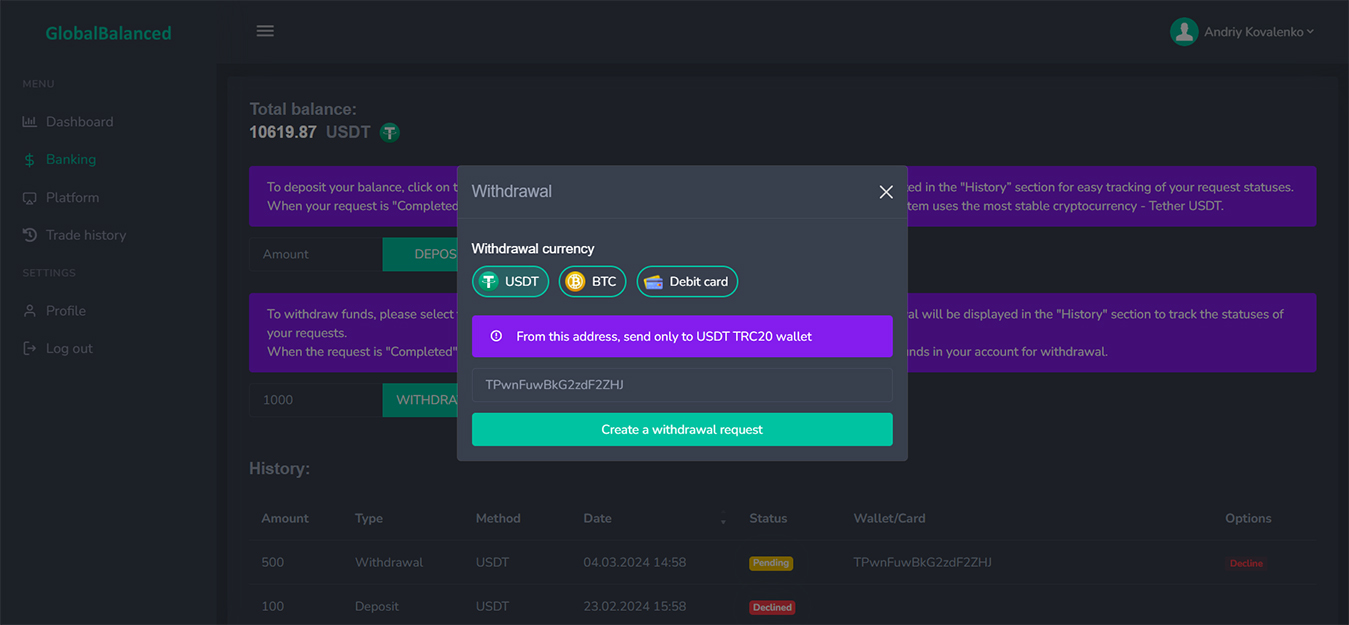Click the Log out arrow icon
1349x625 pixels.
click(x=29, y=349)
